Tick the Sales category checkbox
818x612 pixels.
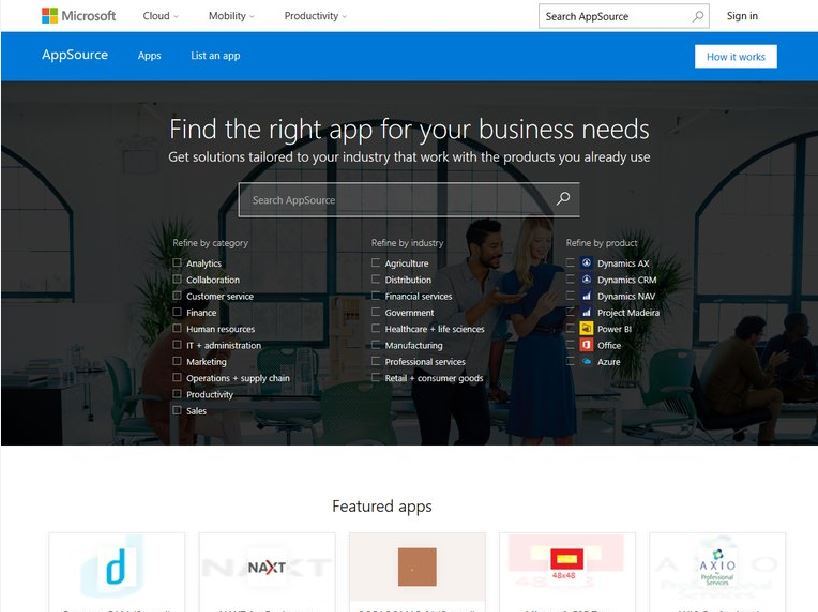[x=177, y=410]
